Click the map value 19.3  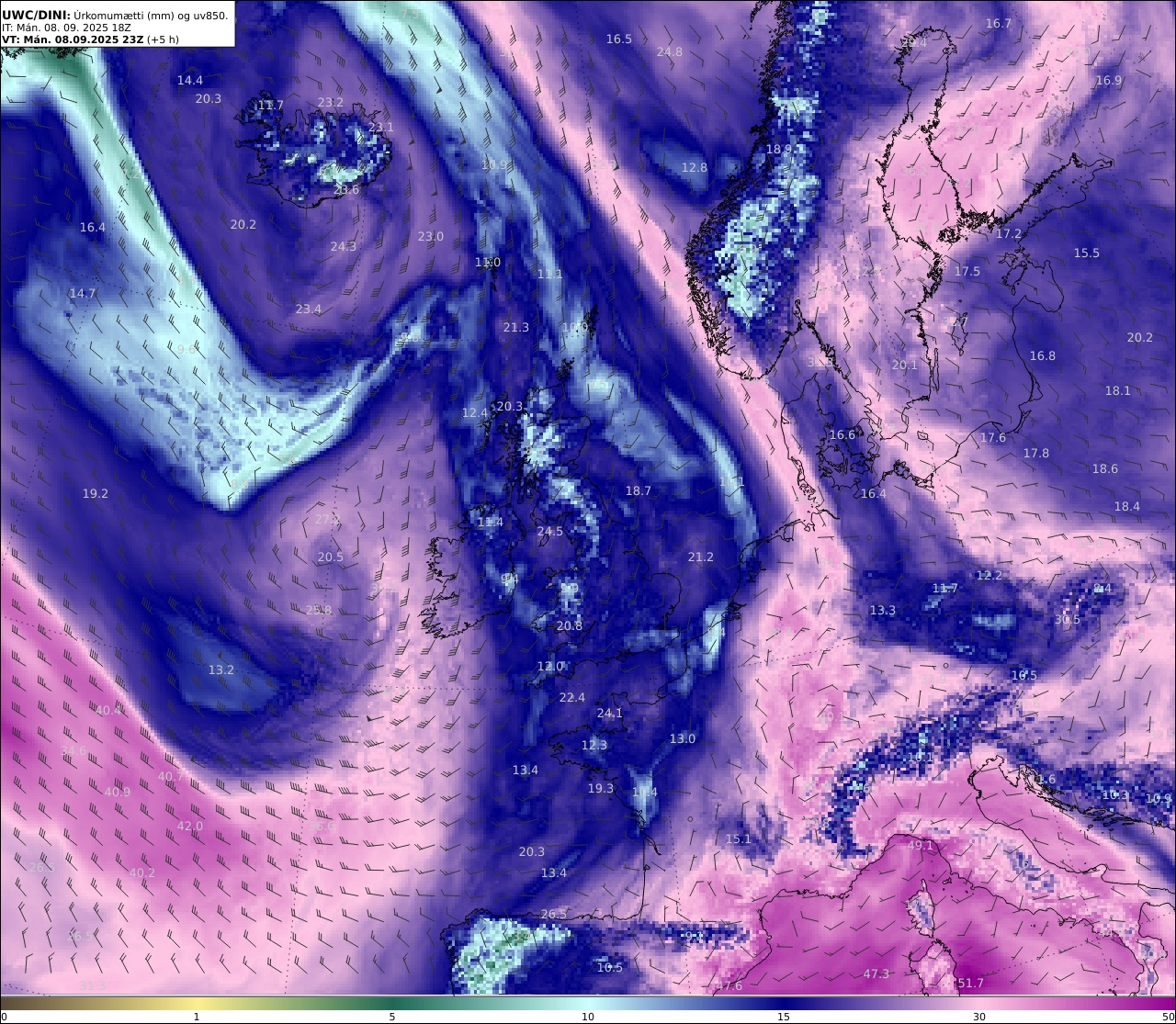[601, 788]
